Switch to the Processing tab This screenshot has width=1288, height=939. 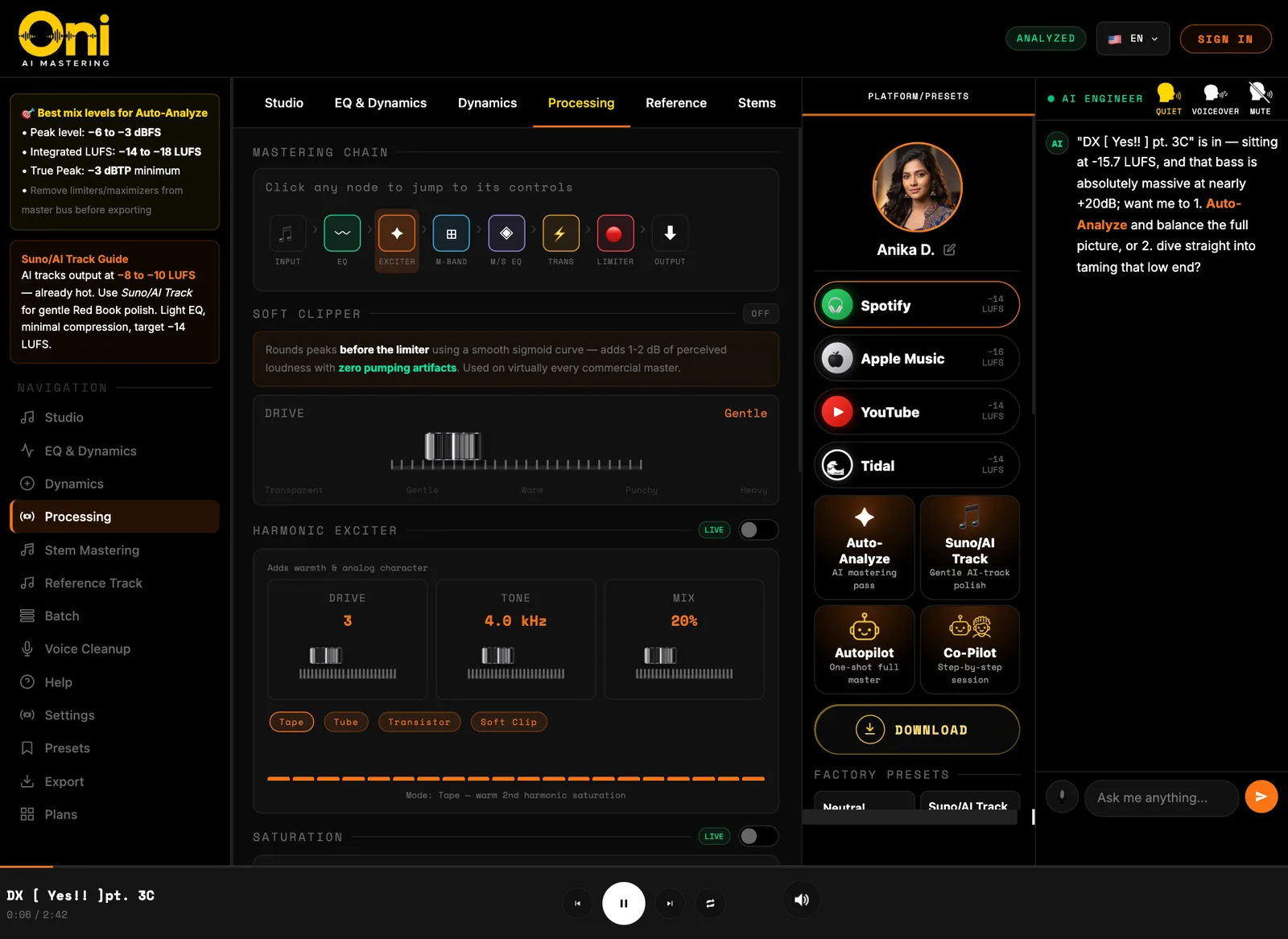581,103
